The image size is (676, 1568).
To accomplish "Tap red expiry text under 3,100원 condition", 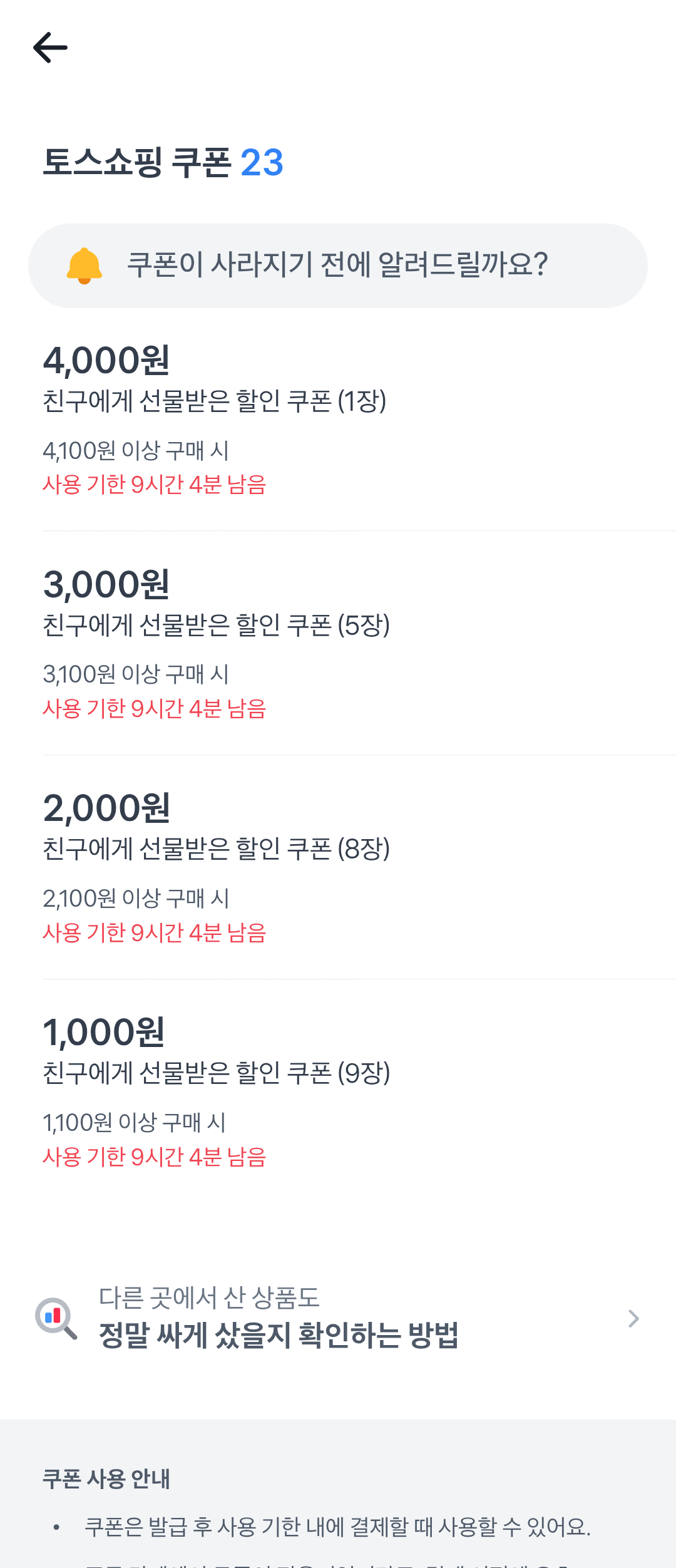I will click(154, 708).
